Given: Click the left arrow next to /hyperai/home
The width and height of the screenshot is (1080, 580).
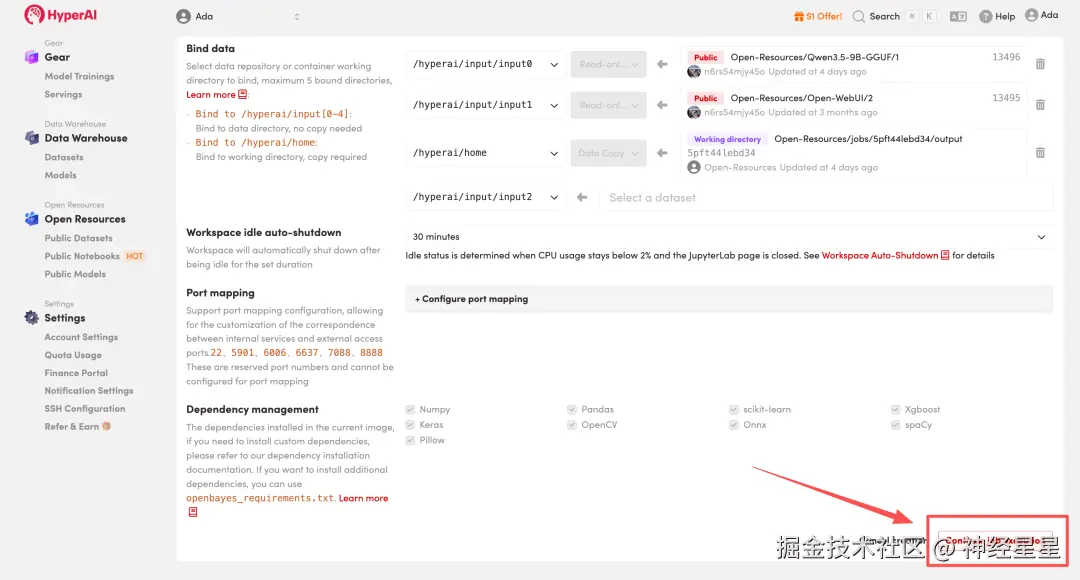Looking at the screenshot, I should click(662, 153).
